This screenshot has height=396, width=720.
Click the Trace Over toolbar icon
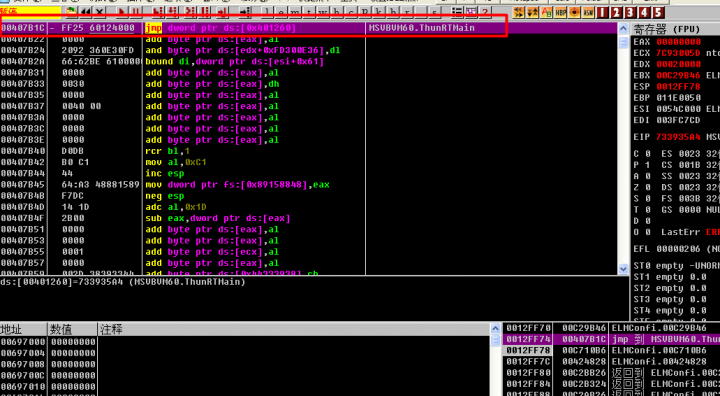pyautogui.click(x=205, y=11)
